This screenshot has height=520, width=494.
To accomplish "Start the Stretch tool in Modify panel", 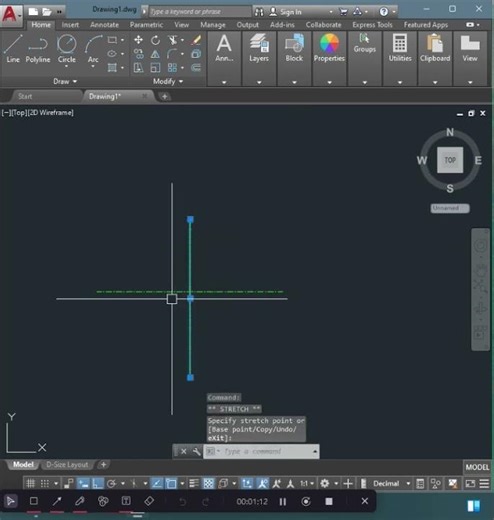I will point(138,68).
